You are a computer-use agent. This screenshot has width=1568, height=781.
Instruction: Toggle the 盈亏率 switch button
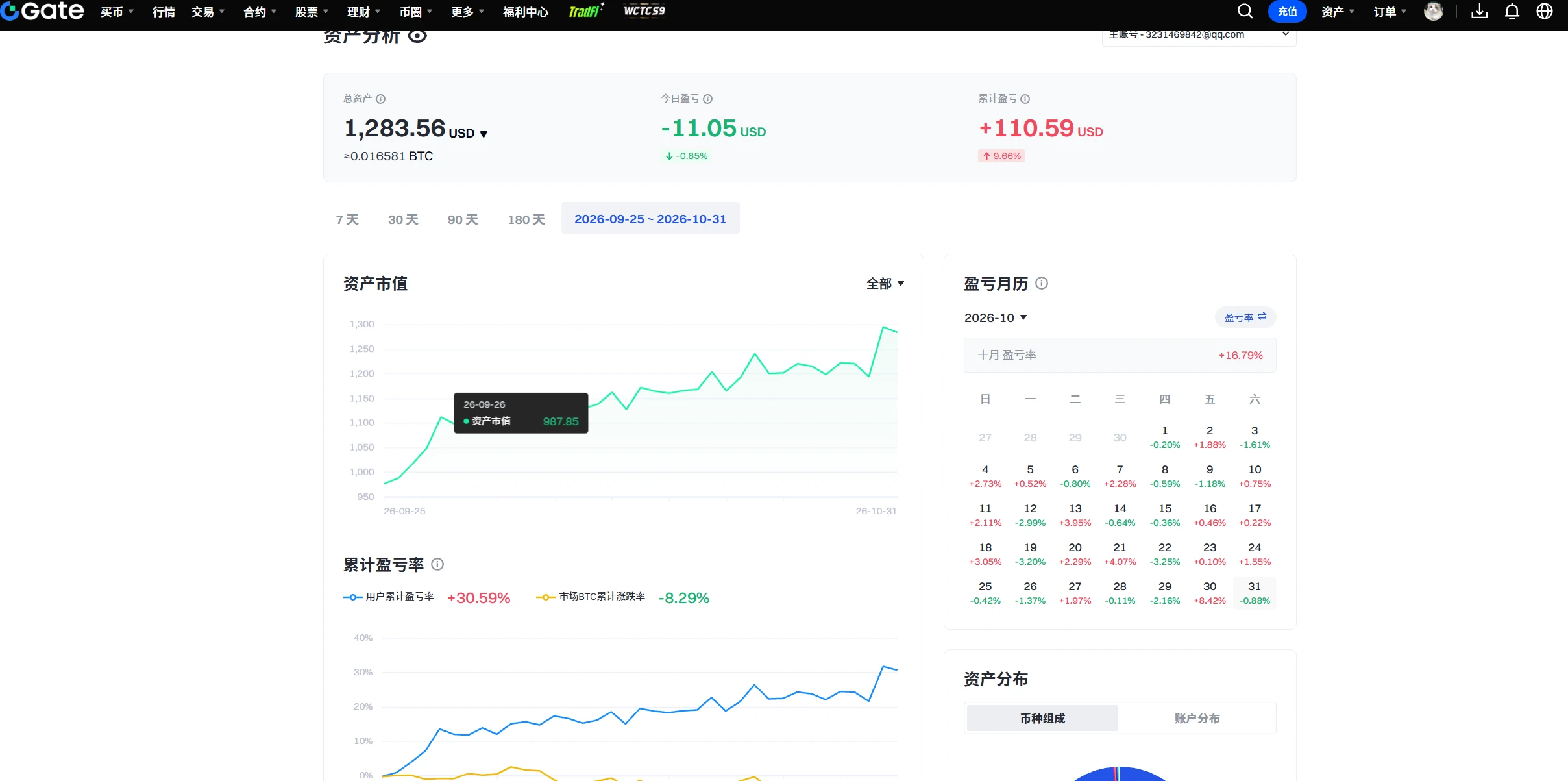click(x=1245, y=317)
